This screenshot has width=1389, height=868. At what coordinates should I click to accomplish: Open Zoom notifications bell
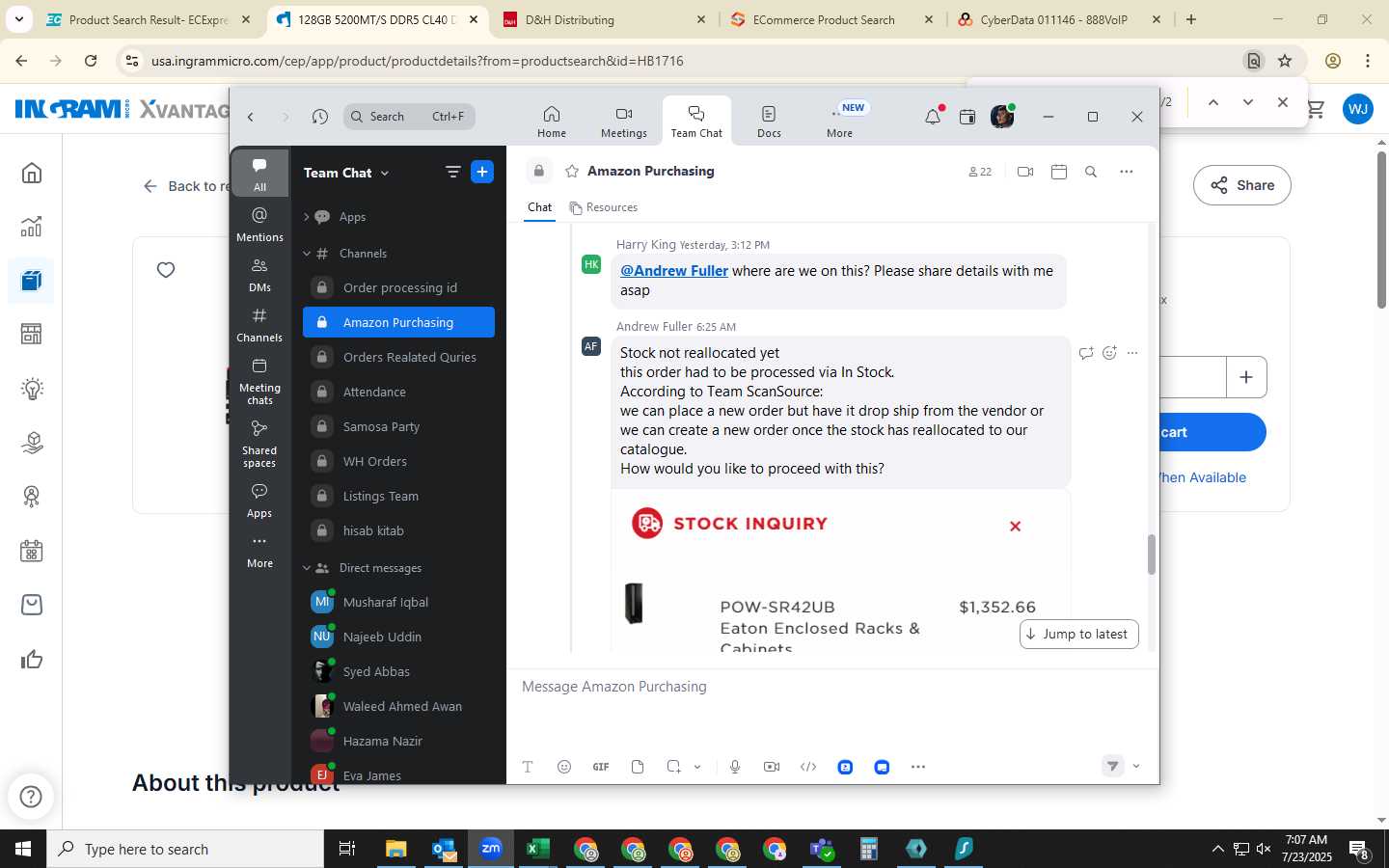click(933, 117)
